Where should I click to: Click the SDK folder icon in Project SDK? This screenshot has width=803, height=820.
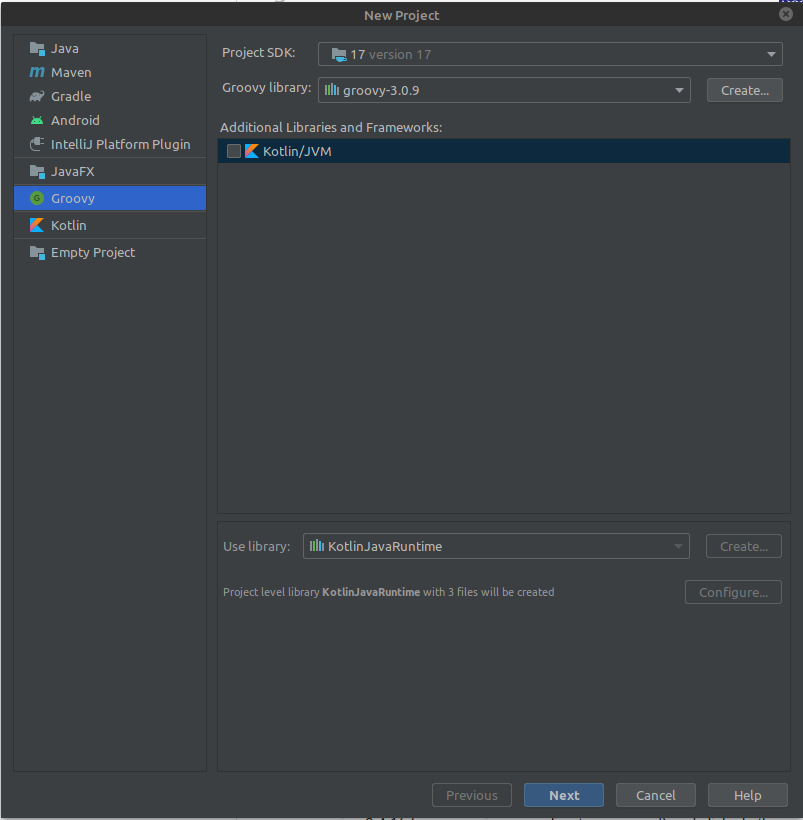(x=339, y=54)
